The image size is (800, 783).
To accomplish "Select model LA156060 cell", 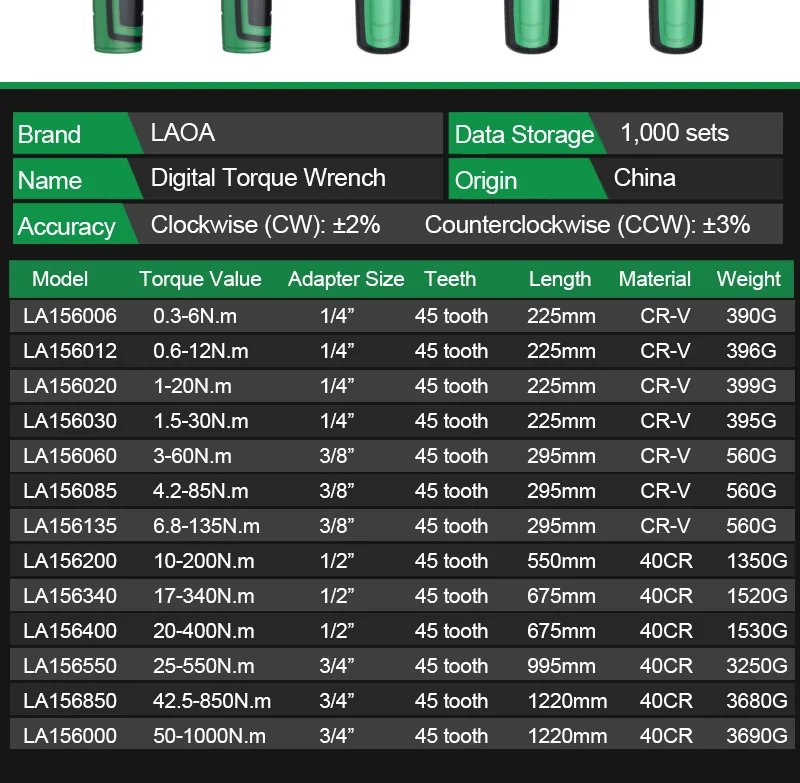I will [x=70, y=456].
